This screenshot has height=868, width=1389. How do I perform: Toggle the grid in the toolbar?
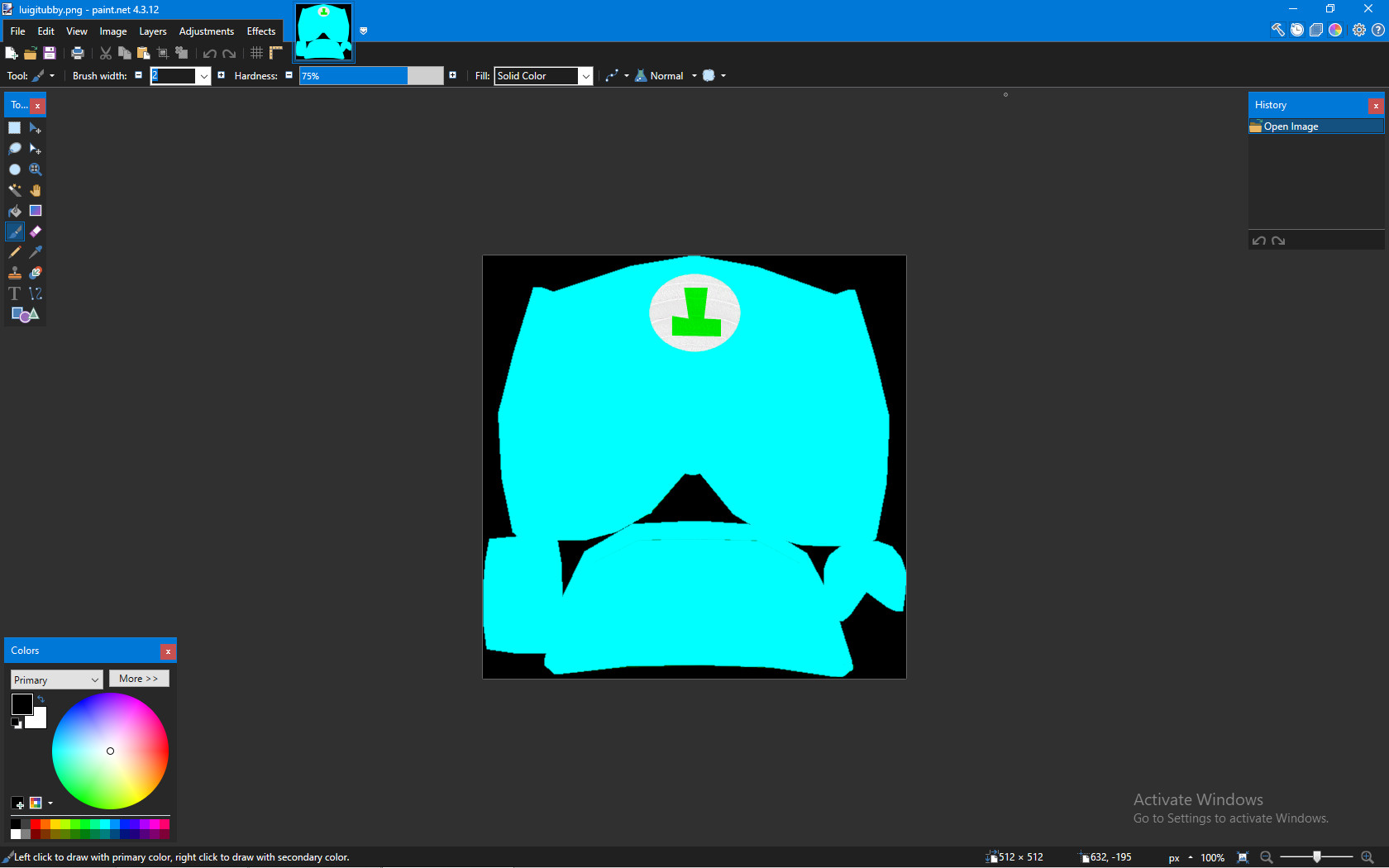click(256, 53)
